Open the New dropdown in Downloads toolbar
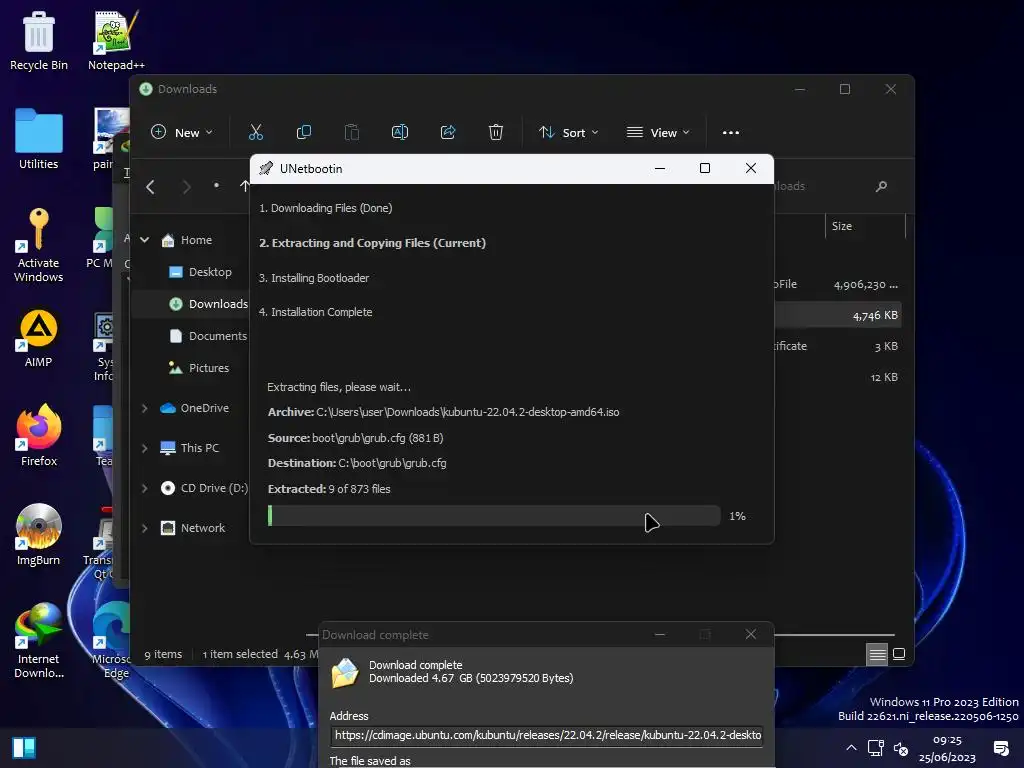This screenshot has width=1024, height=768. (x=182, y=133)
